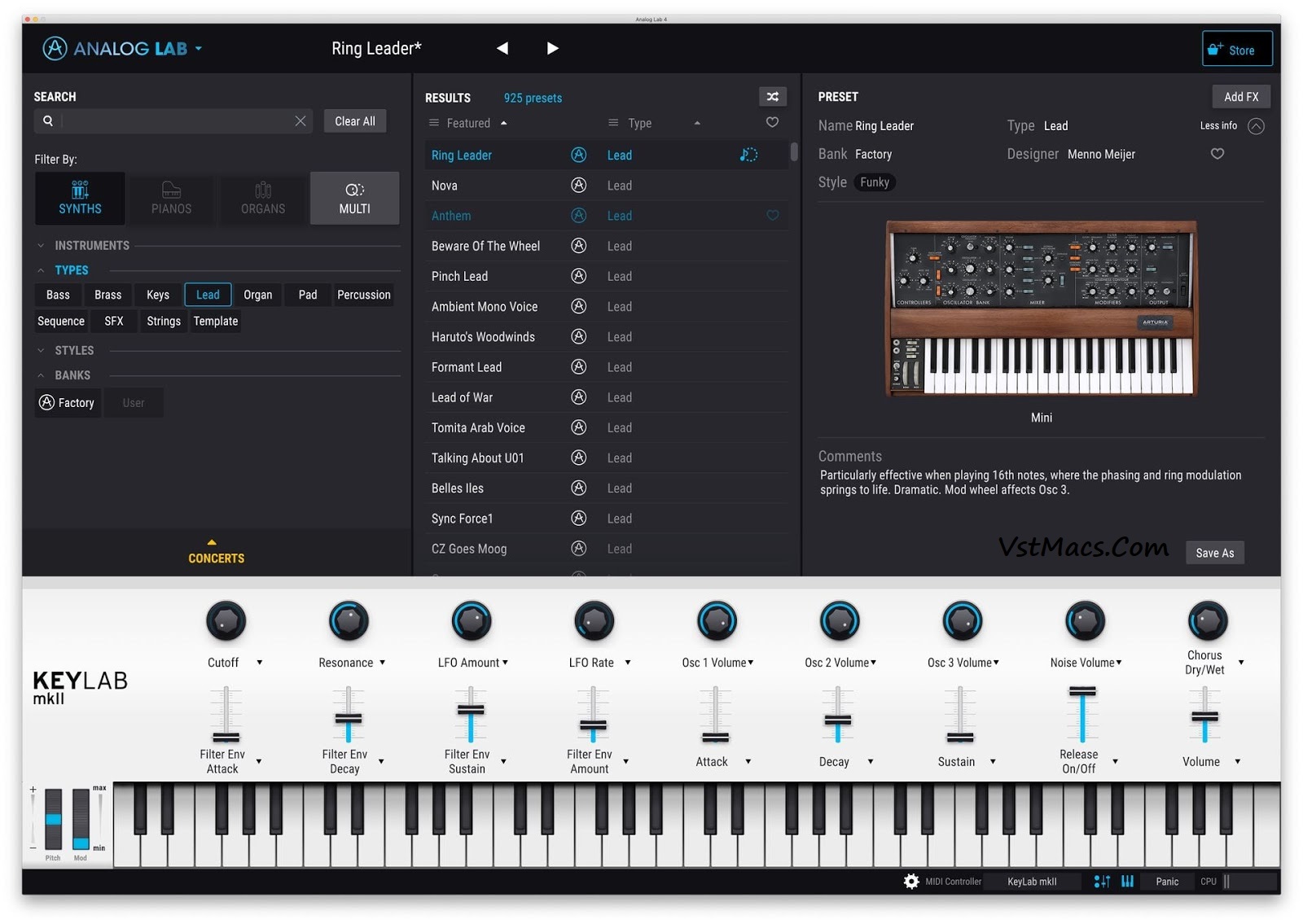Click the search magnifier icon

coord(48,120)
